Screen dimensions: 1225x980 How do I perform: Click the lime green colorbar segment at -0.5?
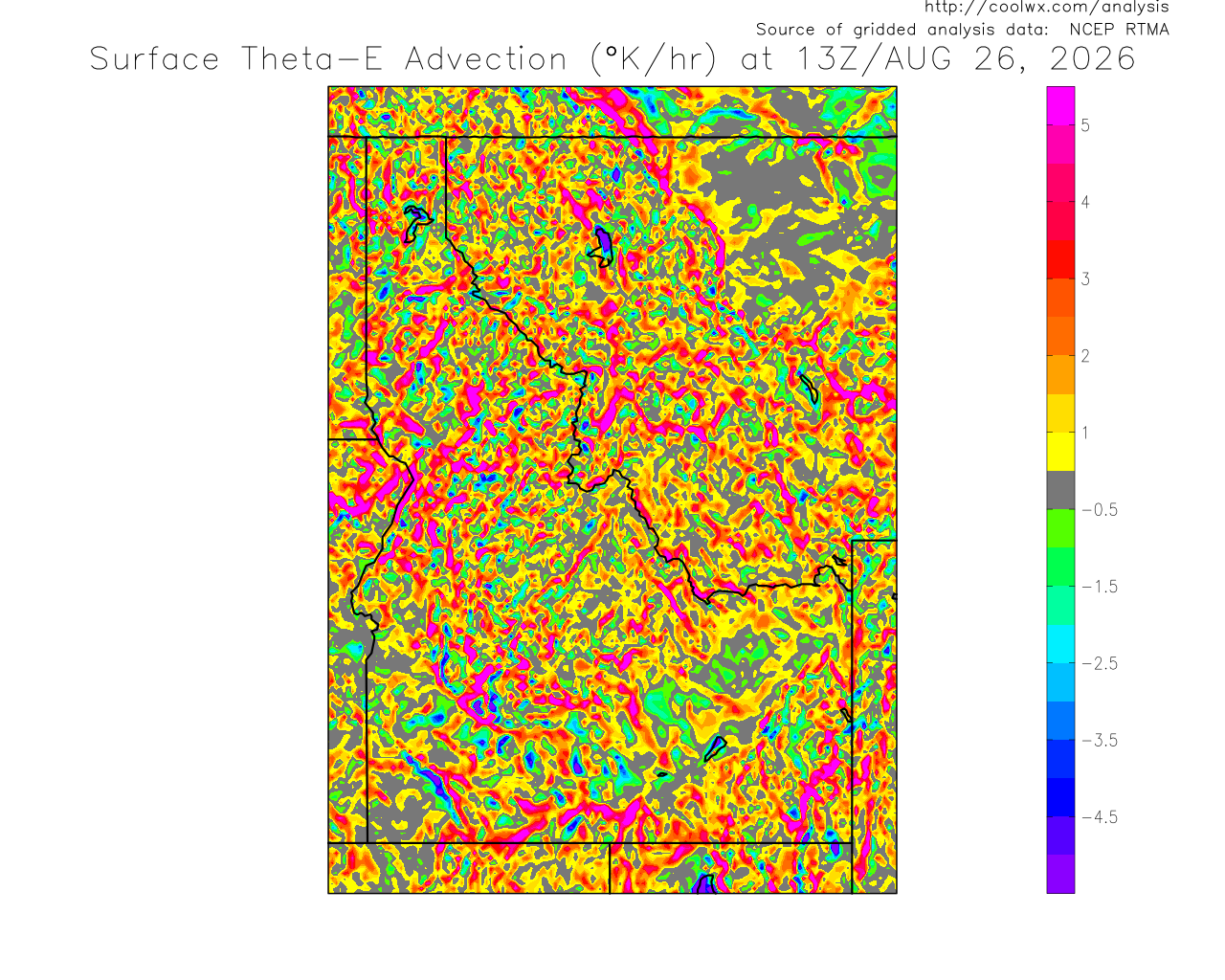[x=1060, y=528]
